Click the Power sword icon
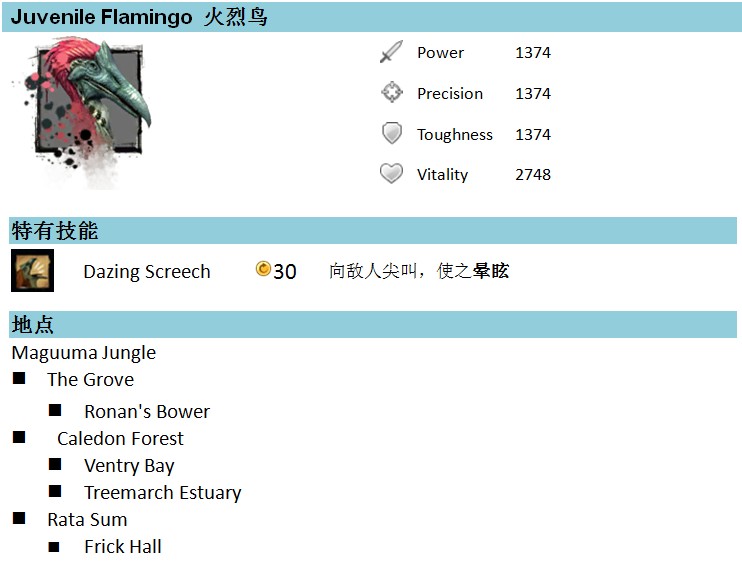Screen dimensions: 742x588 391,52
